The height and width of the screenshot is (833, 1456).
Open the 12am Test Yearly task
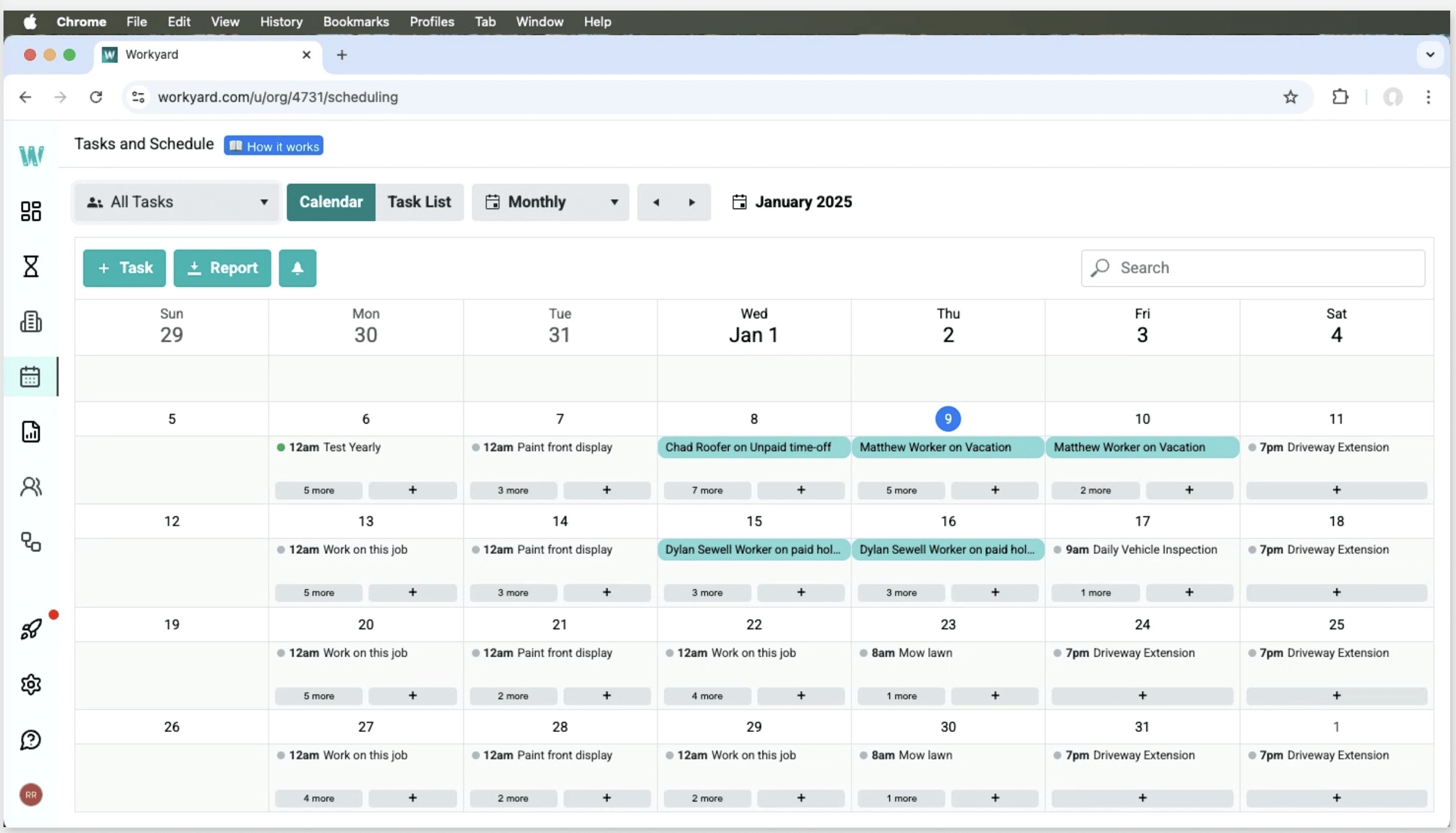tap(328, 447)
